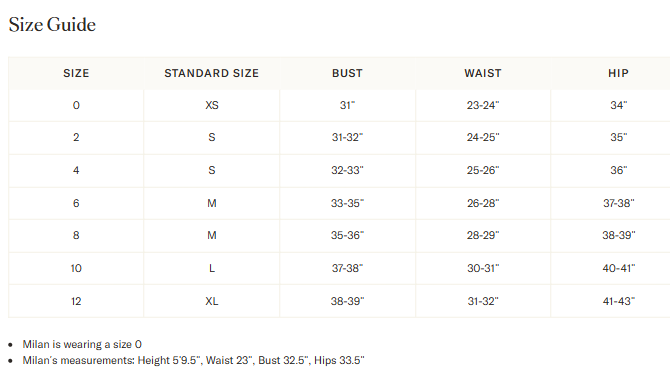Select the 33-35" bust measurement cell
Image resolution: width=670 pixels, height=374 pixels.
(347, 203)
